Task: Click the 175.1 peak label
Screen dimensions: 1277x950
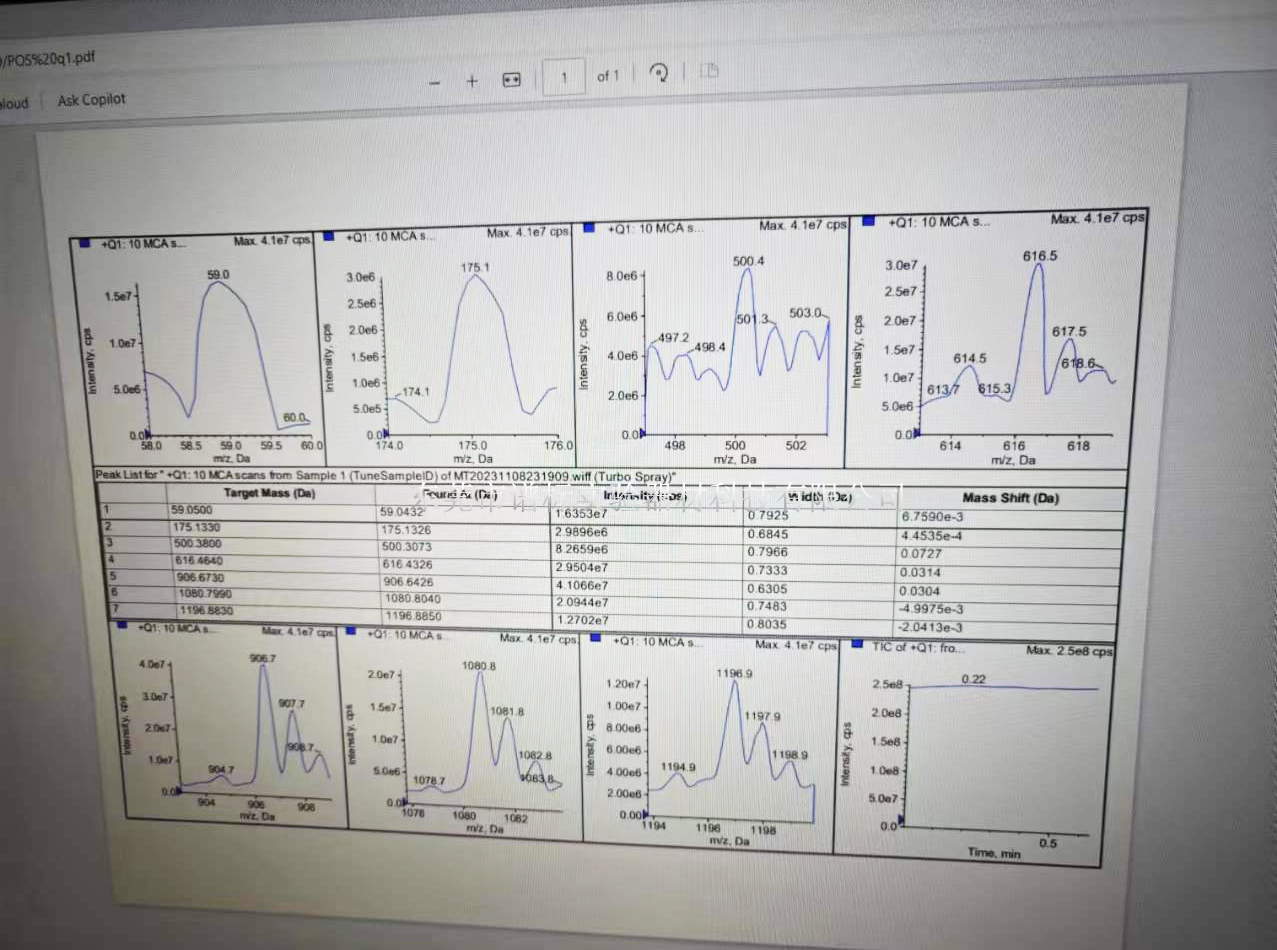Action: click(475, 267)
